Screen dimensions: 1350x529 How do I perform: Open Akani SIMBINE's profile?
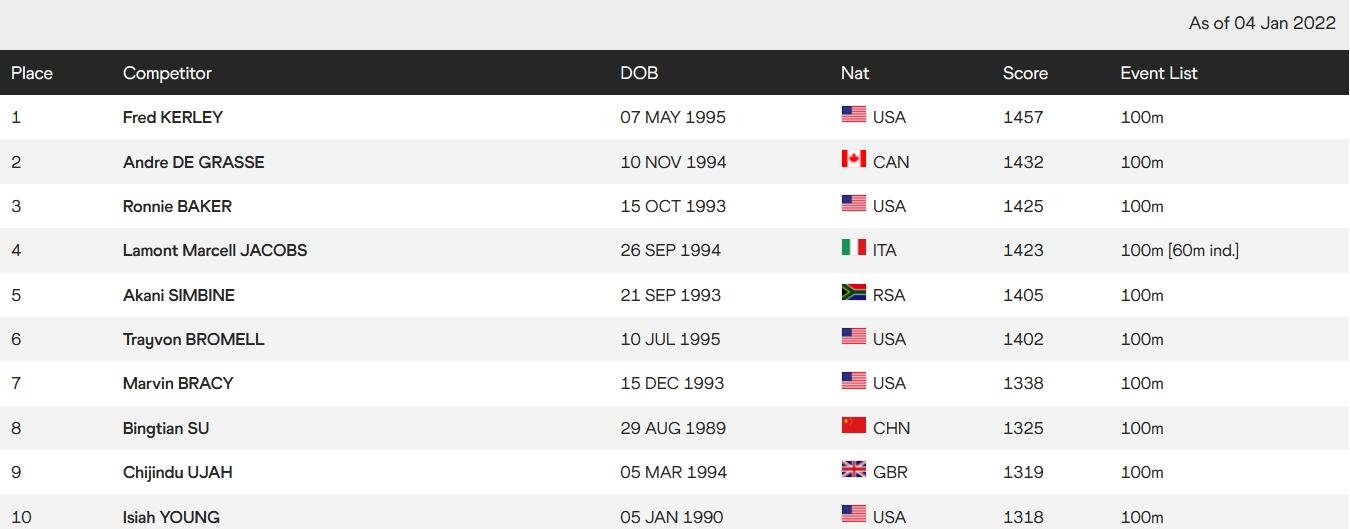tap(179, 295)
